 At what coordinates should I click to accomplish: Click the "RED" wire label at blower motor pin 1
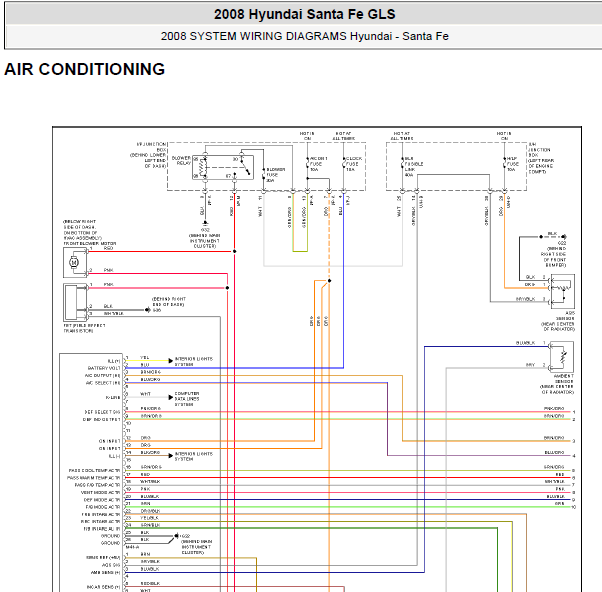tap(109, 248)
